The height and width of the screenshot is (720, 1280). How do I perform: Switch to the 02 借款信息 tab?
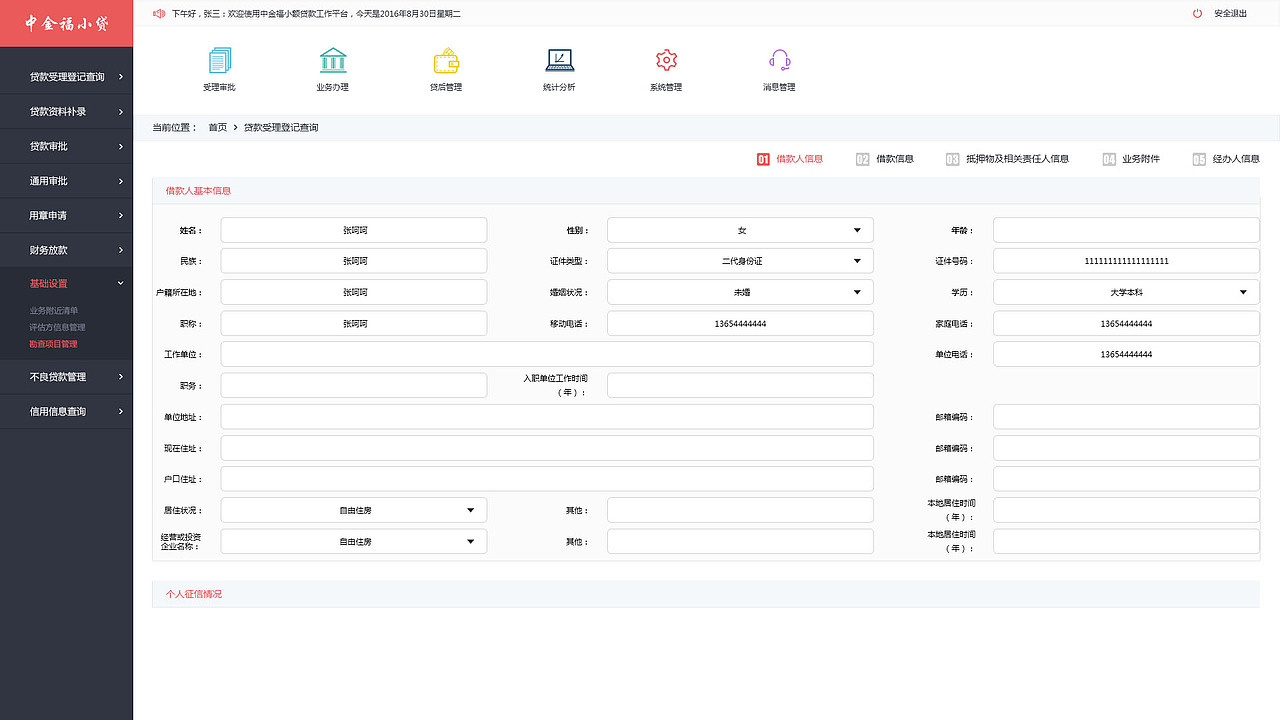(885, 159)
